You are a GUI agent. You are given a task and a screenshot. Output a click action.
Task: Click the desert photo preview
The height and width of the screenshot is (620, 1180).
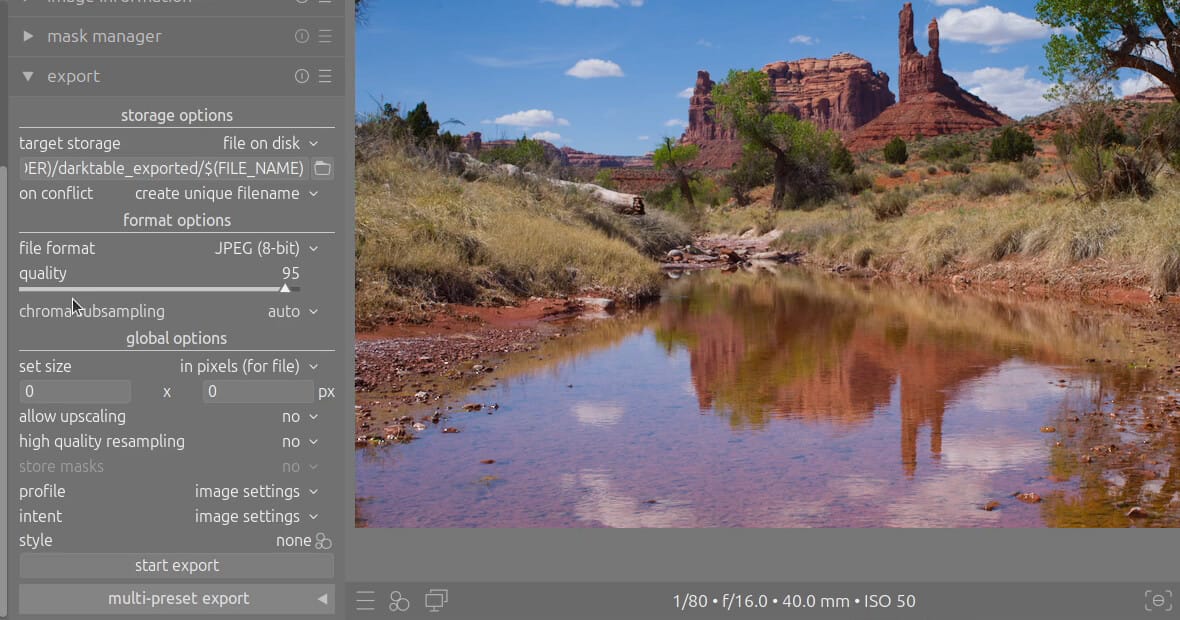(x=767, y=263)
